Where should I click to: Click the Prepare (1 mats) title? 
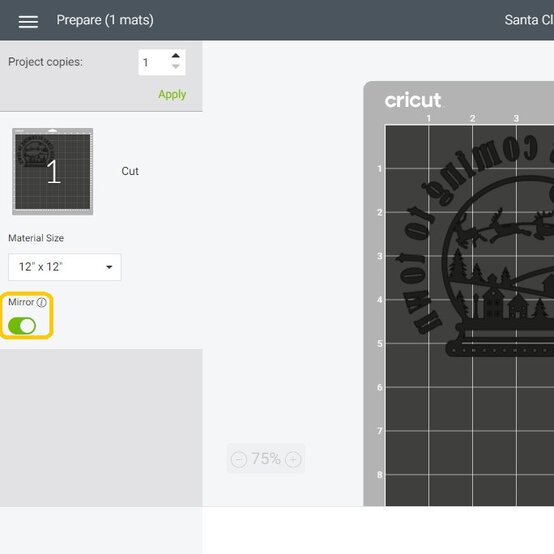(105, 20)
